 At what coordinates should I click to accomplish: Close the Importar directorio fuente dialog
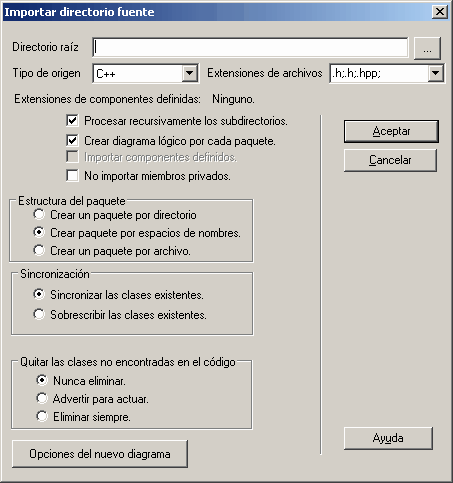pyautogui.click(x=440, y=12)
